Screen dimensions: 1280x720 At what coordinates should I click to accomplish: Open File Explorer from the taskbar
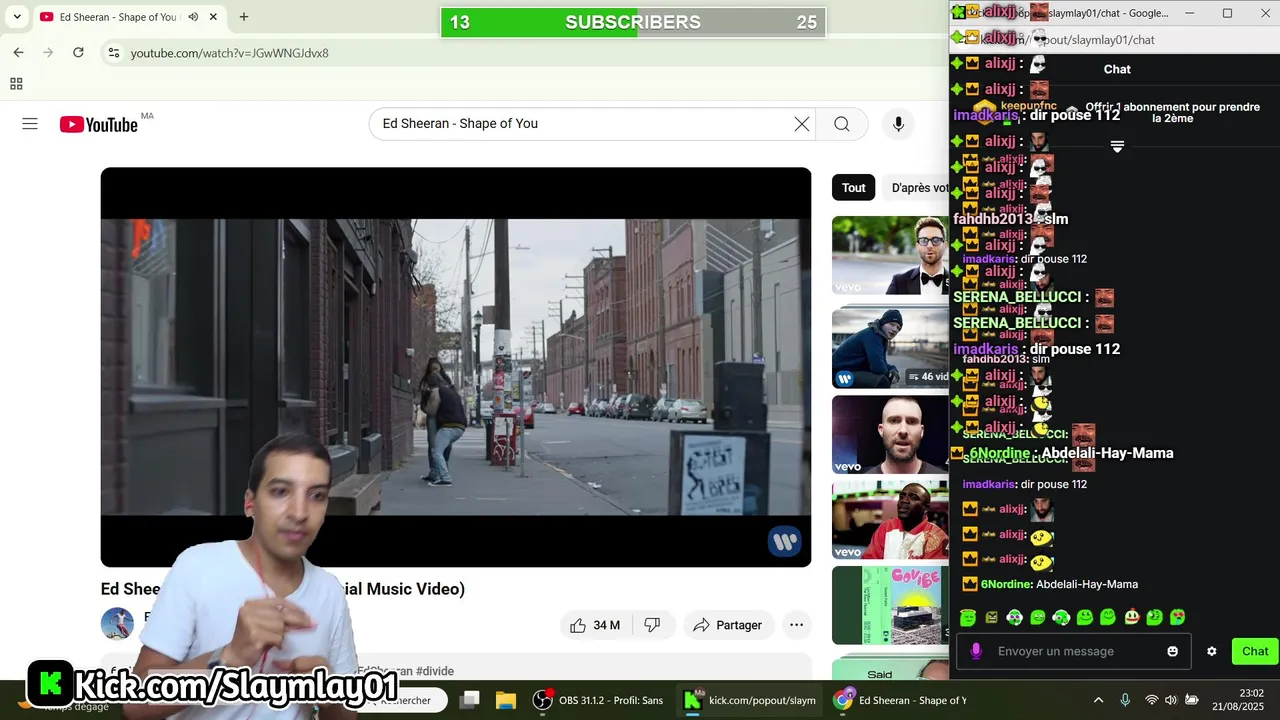(x=506, y=700)
